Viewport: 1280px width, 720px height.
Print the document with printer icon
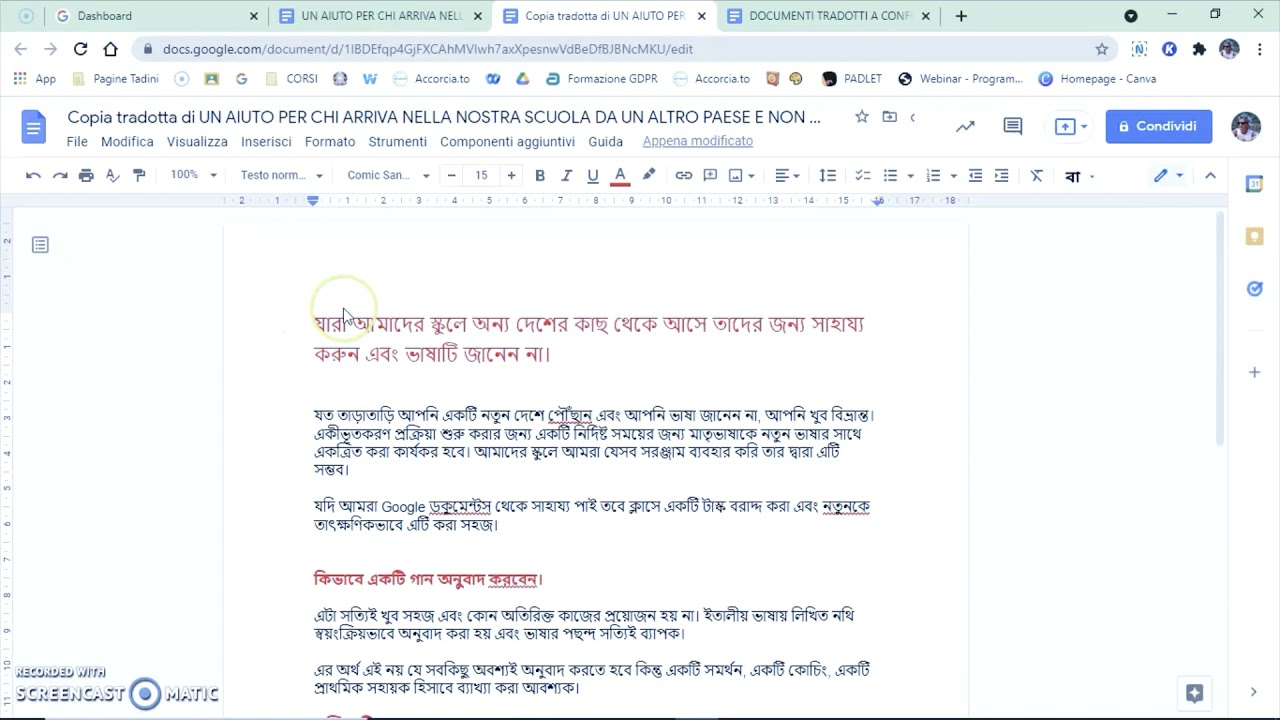point(86,175)
